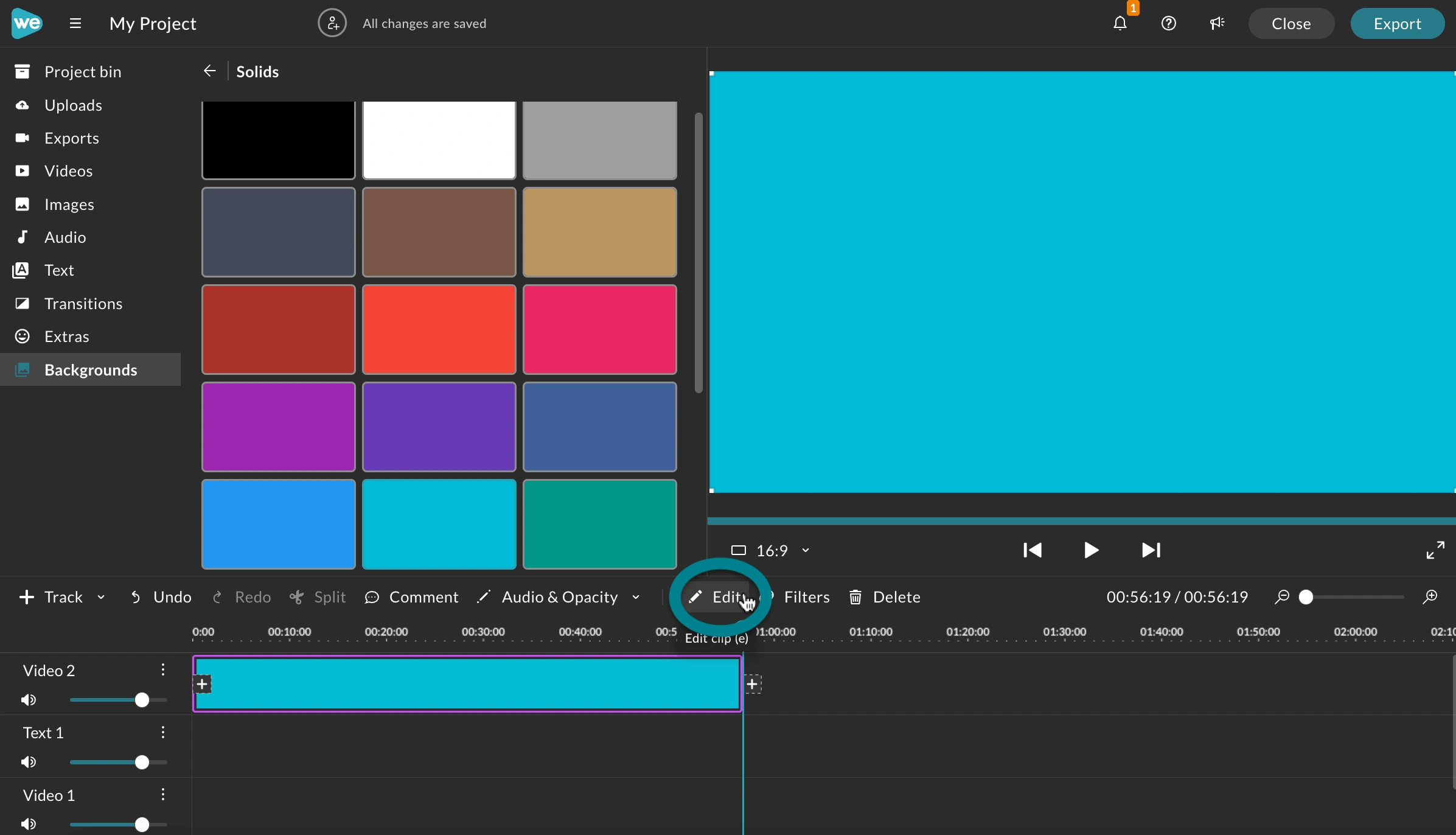Delete the selected clip
The width and height of the screenshot is (1456, 835).
pos(885,597)
